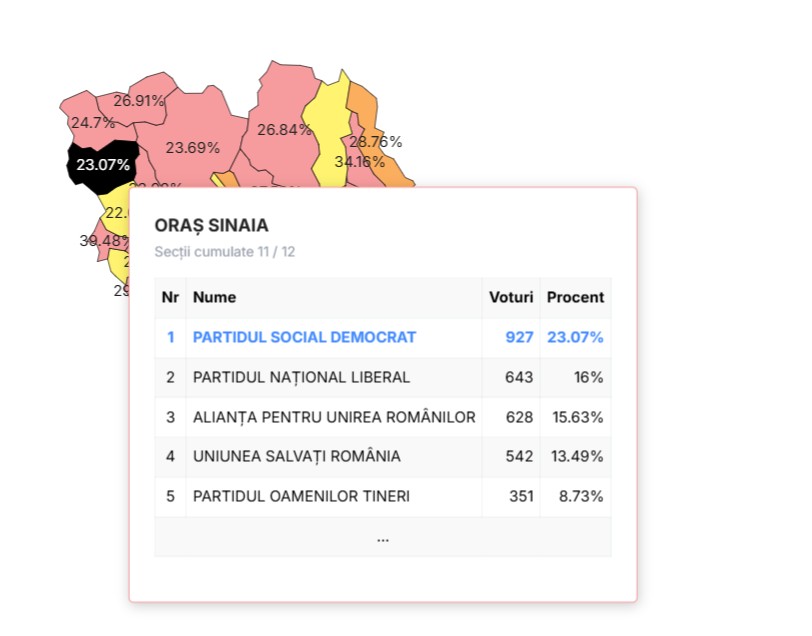
Task: Select the PARTIDUL SOCIAL DEMOCRAT row
Action: [304, 337]
